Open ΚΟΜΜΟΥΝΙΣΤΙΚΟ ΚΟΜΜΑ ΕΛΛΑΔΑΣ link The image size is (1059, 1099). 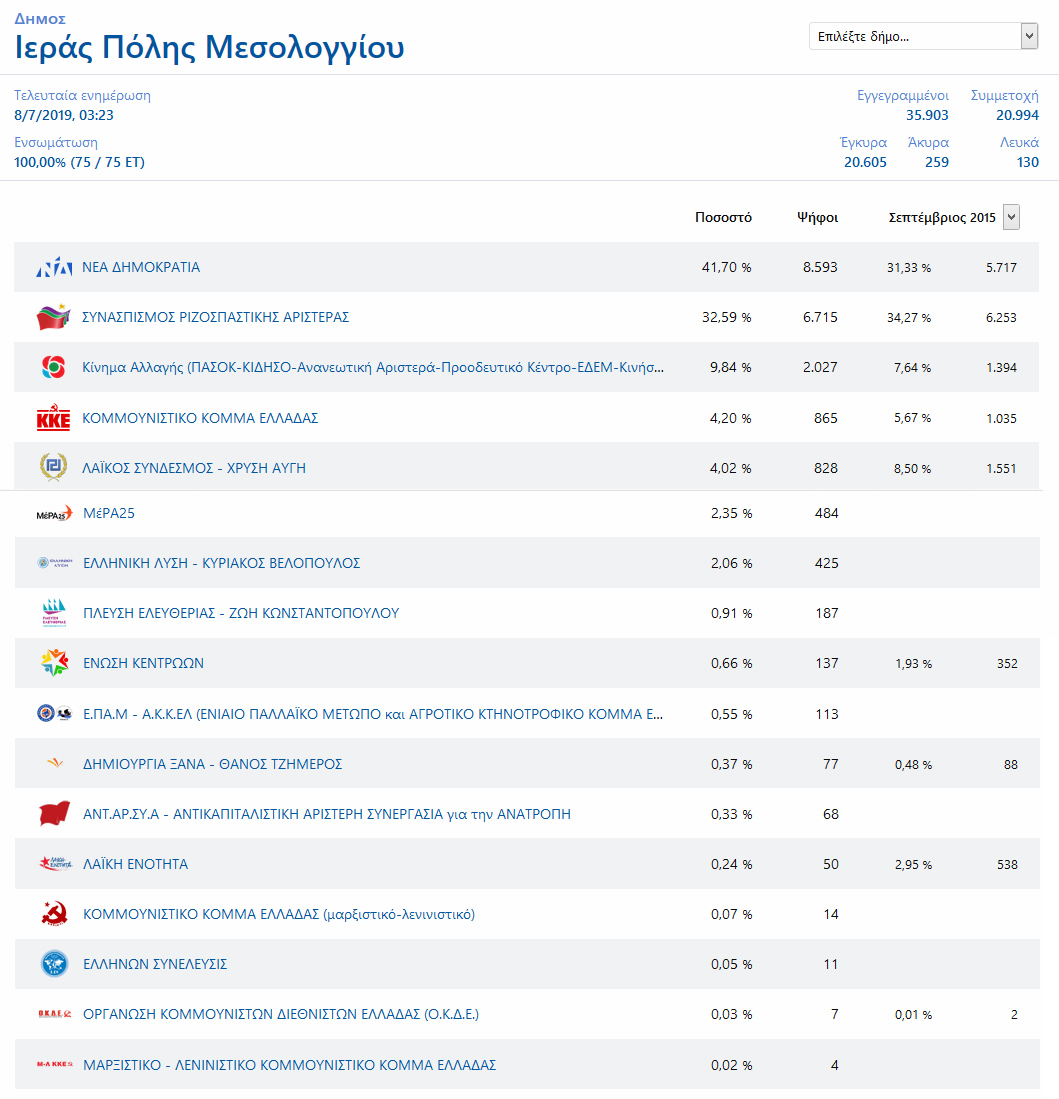click(200, 418)
